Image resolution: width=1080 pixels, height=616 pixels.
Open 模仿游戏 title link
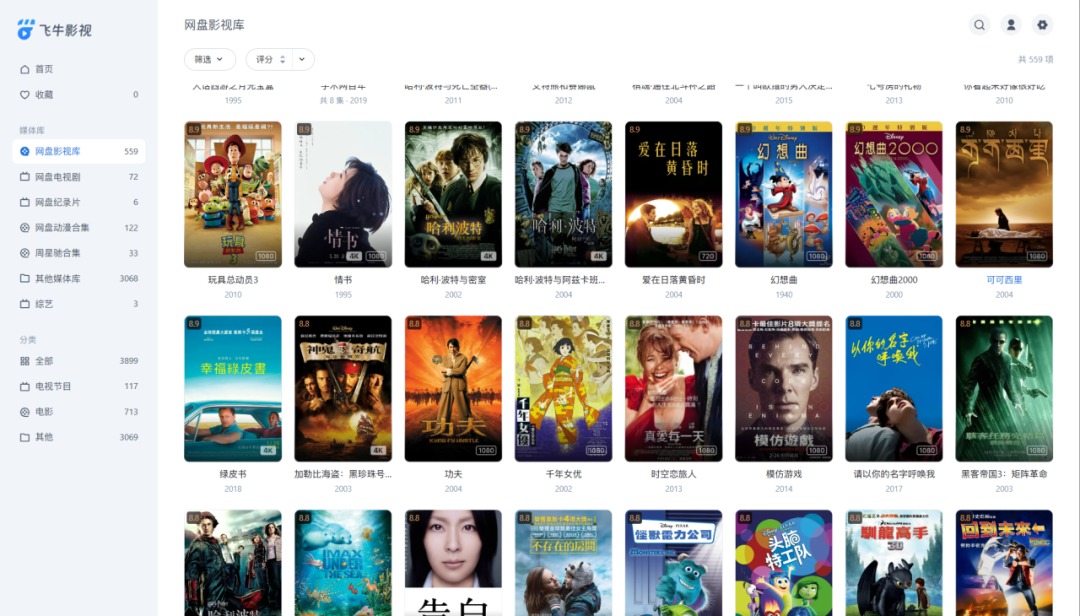(784, 474)
